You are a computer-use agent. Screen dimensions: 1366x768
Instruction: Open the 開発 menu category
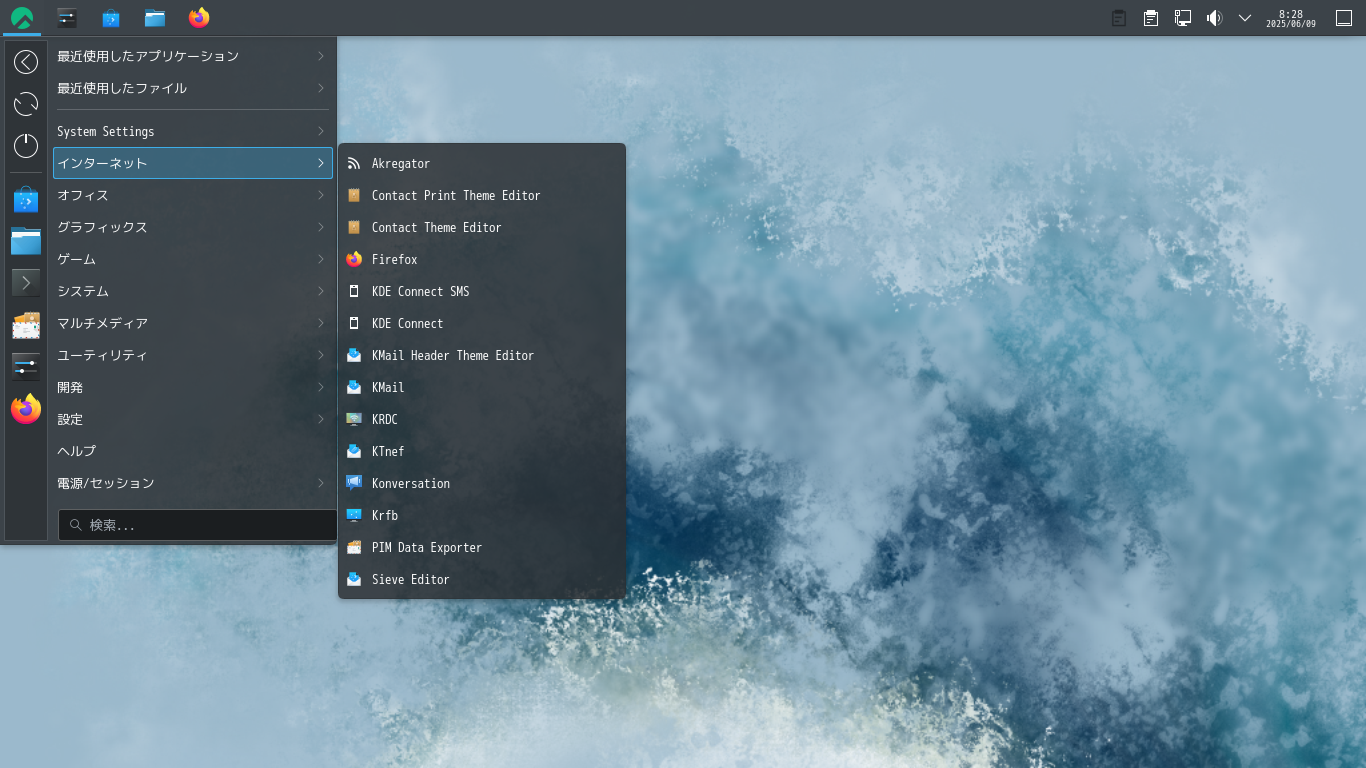[x=193, y=387]
